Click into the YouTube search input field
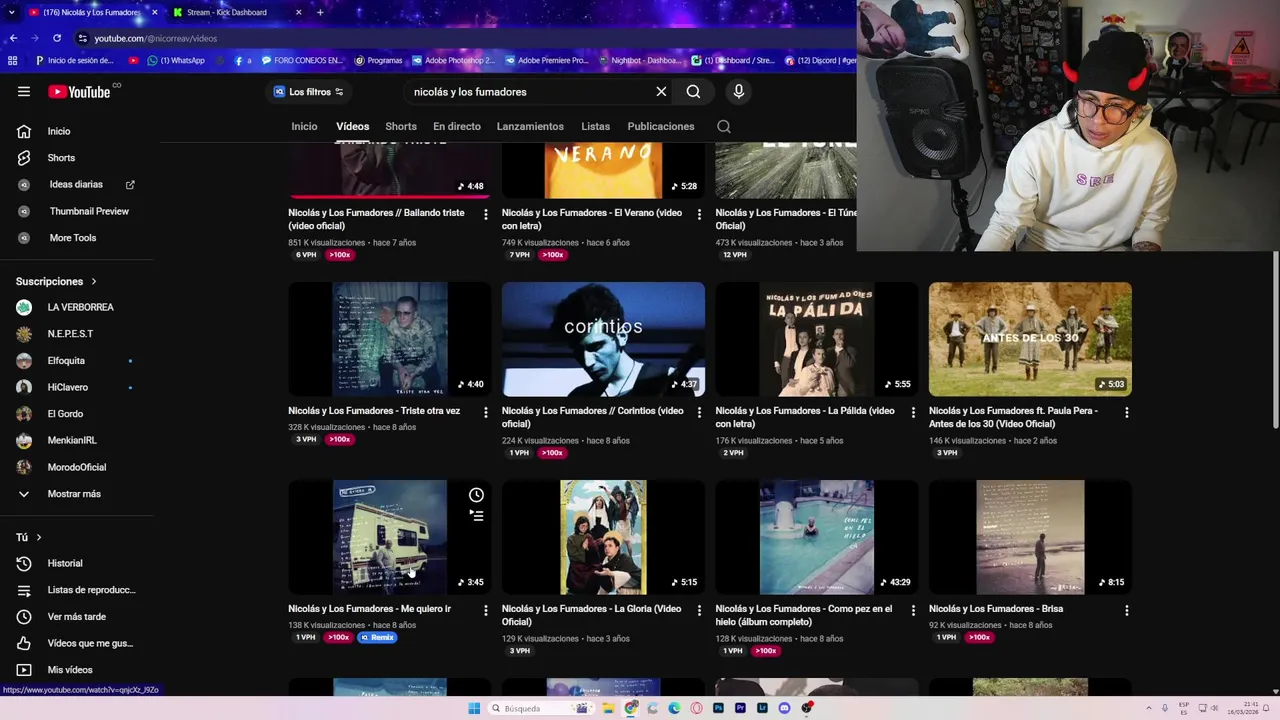 pos(530,92)
